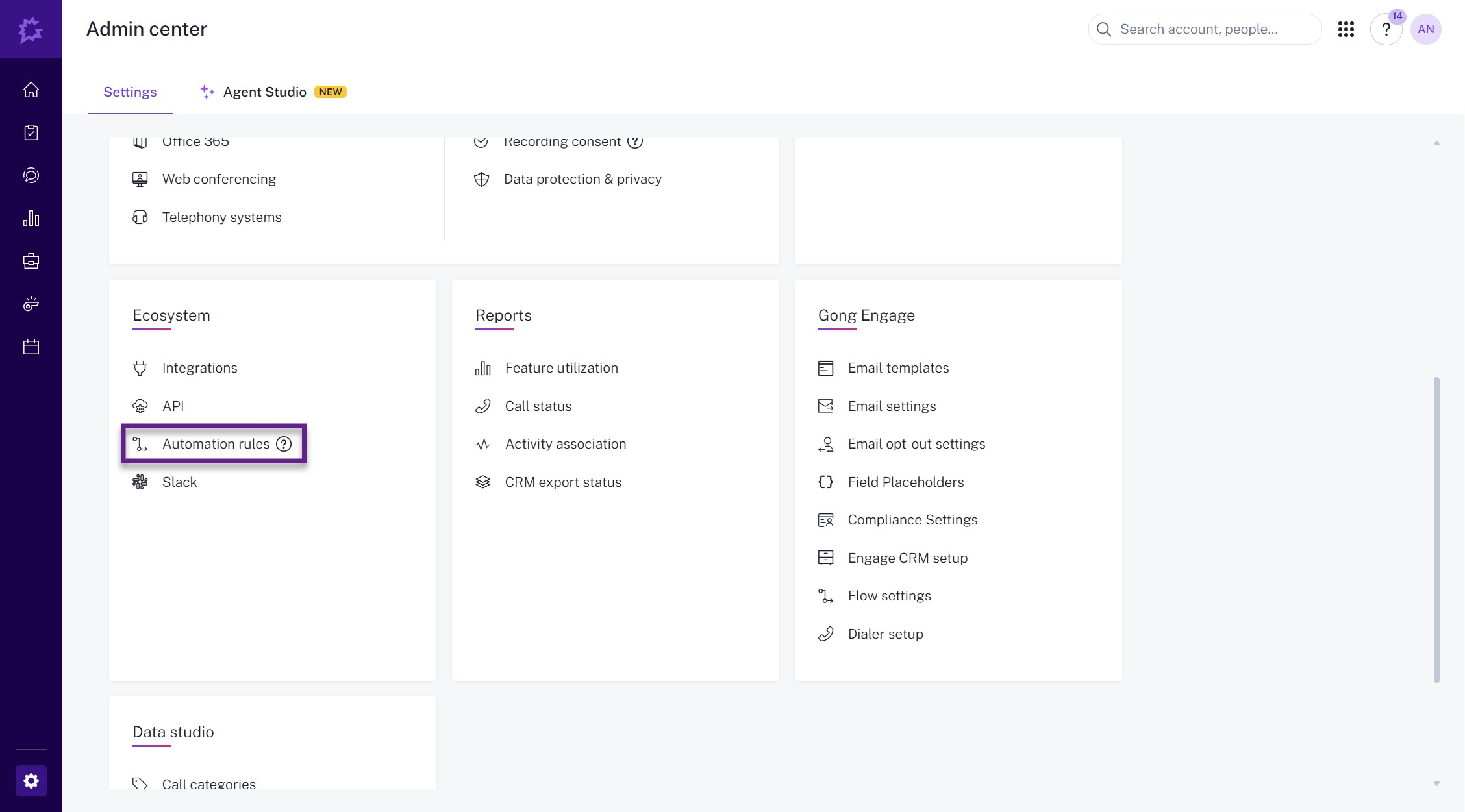The image size is (1465, 812).
Task: Click the scroll down arrow at bottom right
Action: pos(1436,783)
